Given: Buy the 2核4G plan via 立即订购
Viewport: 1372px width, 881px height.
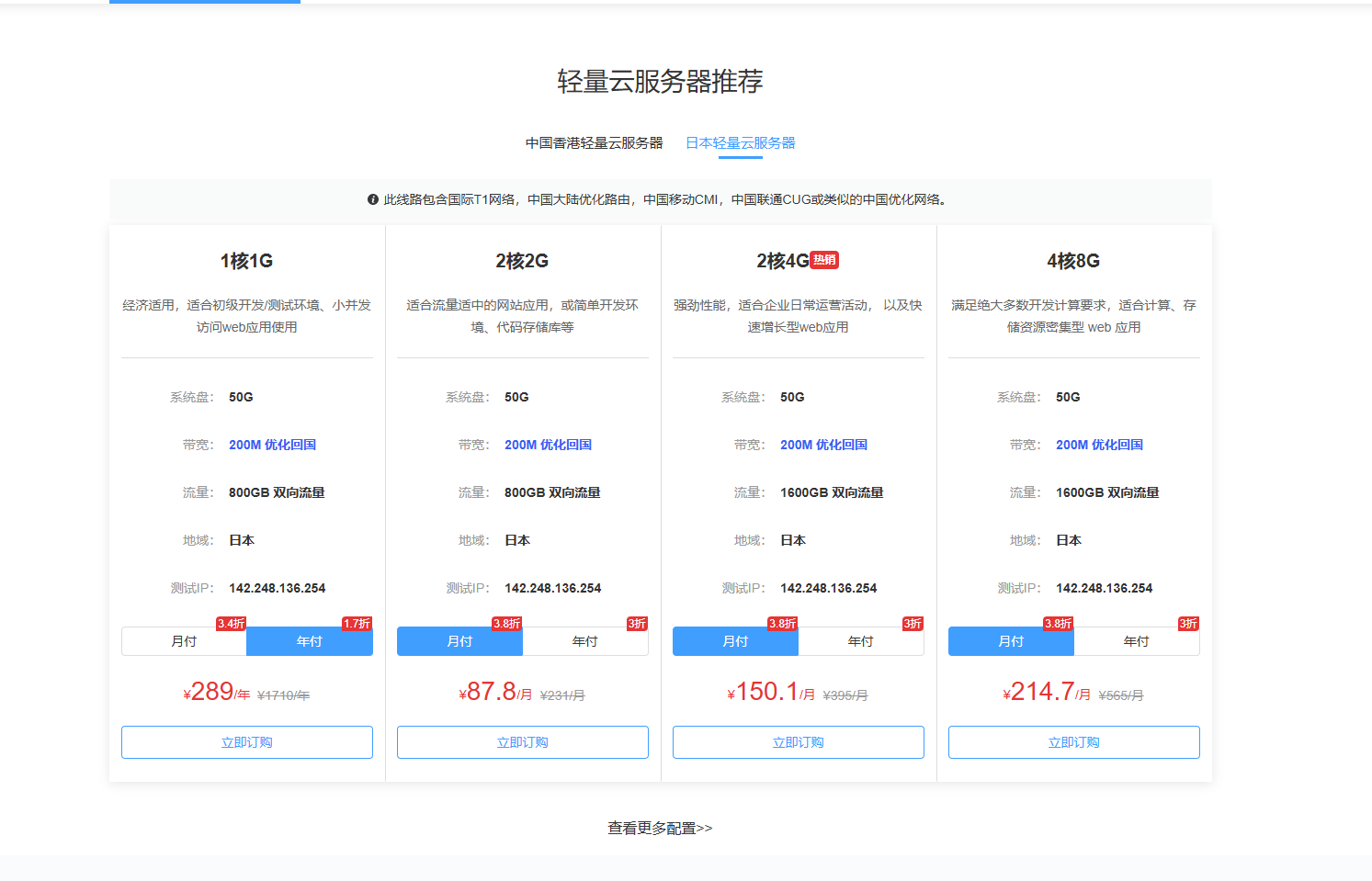Looking at the screenshot, I should pyautogui.click(x=799, y=742).
